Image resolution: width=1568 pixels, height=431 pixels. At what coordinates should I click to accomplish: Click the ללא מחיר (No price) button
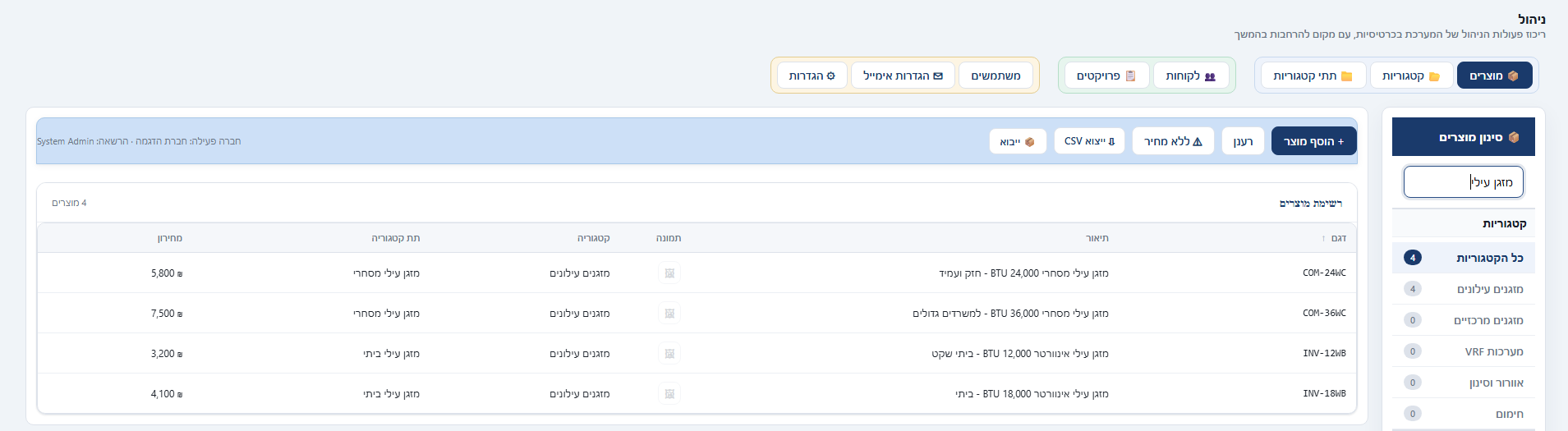1173,141
